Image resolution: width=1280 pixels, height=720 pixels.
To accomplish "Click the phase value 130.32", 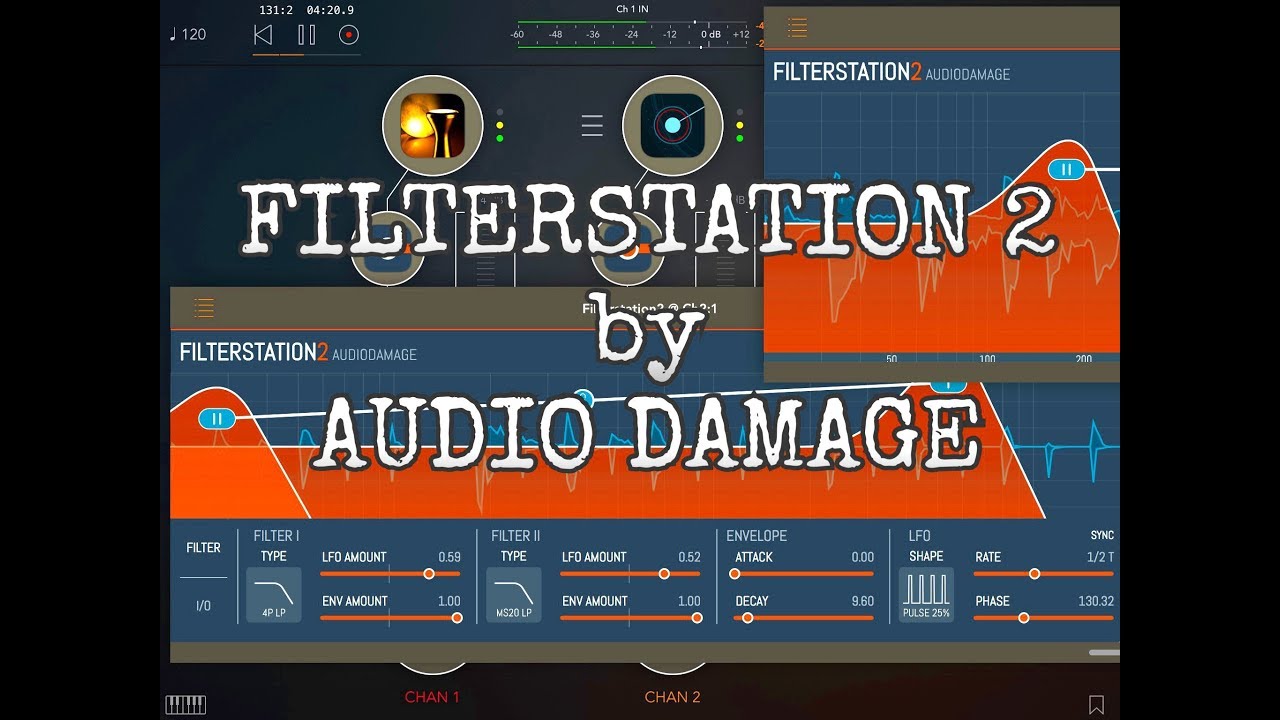I will coord(1095,601).
